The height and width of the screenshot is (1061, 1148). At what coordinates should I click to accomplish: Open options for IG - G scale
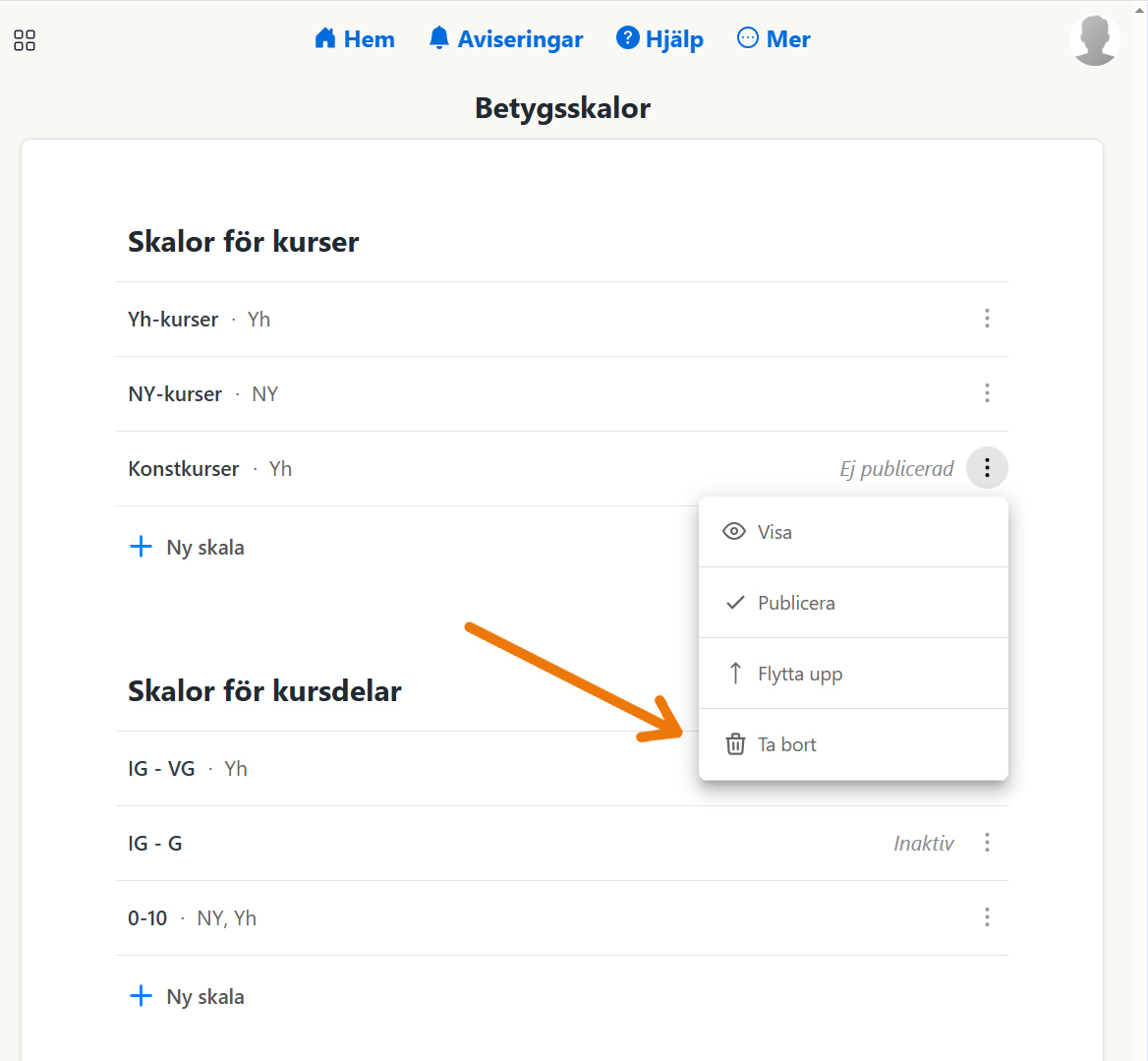[987, 843]
